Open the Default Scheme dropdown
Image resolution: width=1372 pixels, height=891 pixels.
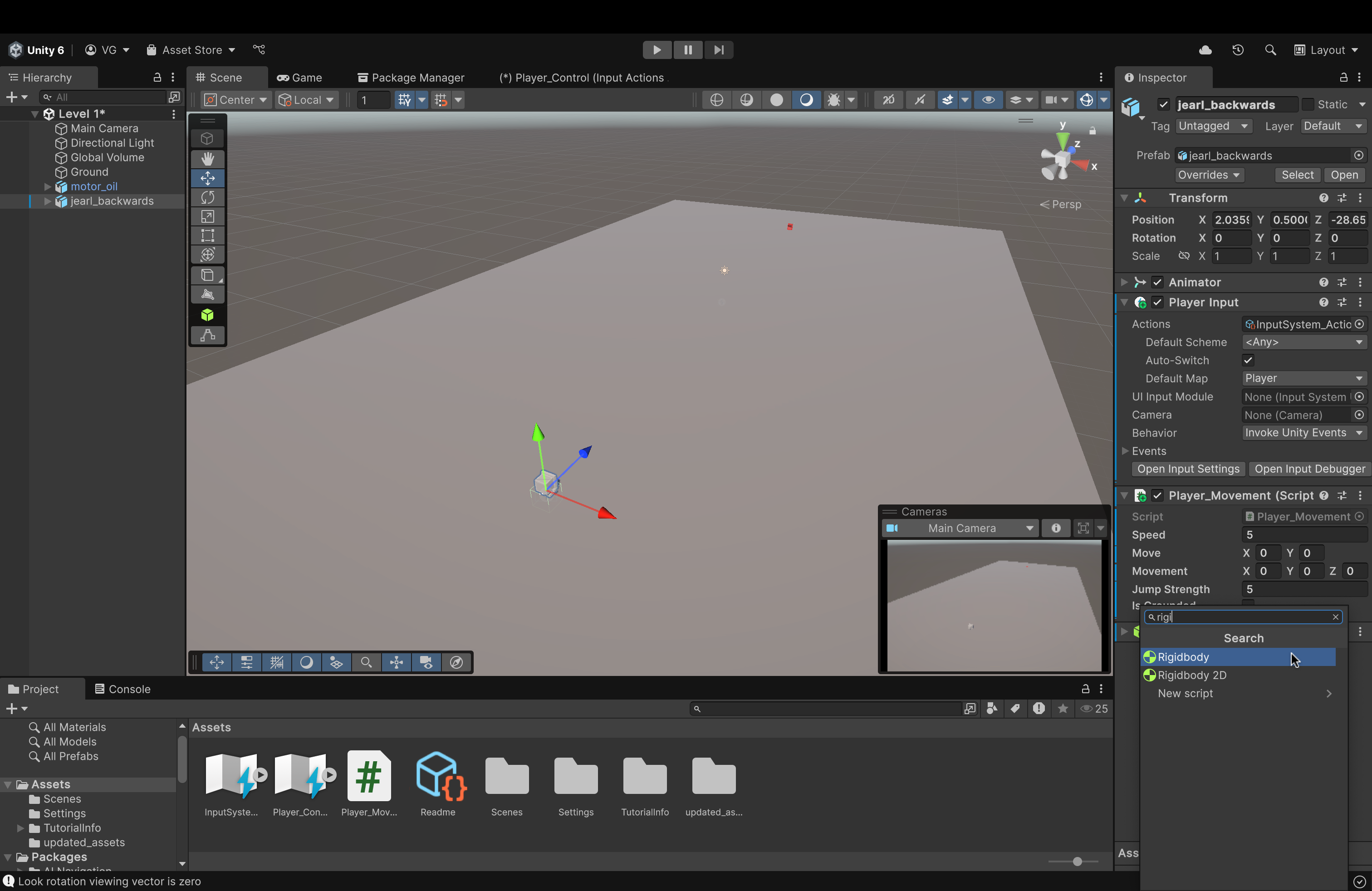click(x=1303, y=343)
